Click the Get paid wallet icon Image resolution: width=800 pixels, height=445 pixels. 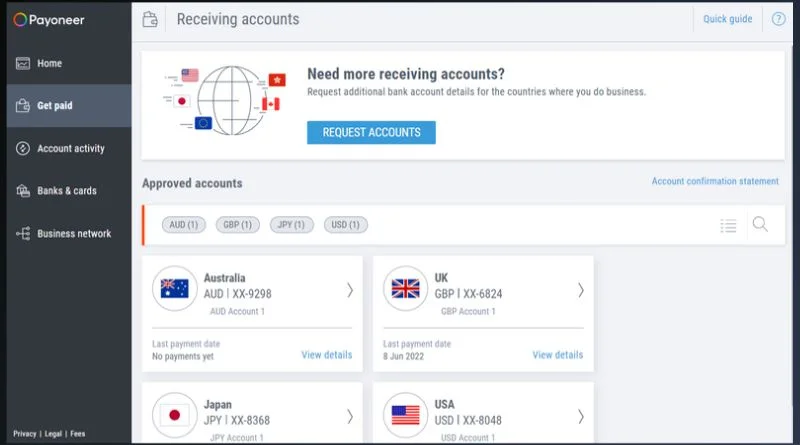(x=22, y=106)
